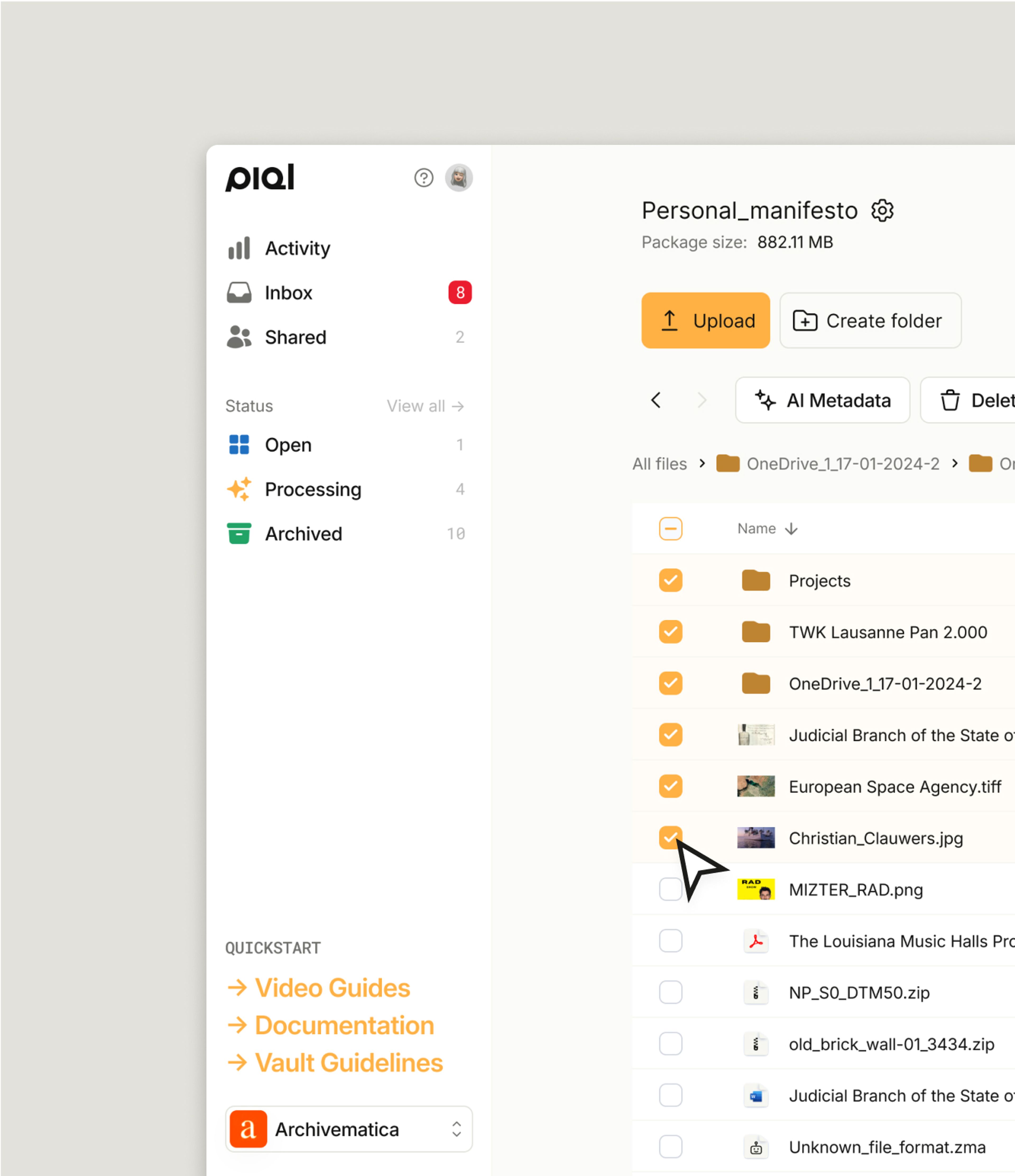Click the Unknown_file_format.zma file icon
The image size is (1015, 1176).
tap(756, 1147)
